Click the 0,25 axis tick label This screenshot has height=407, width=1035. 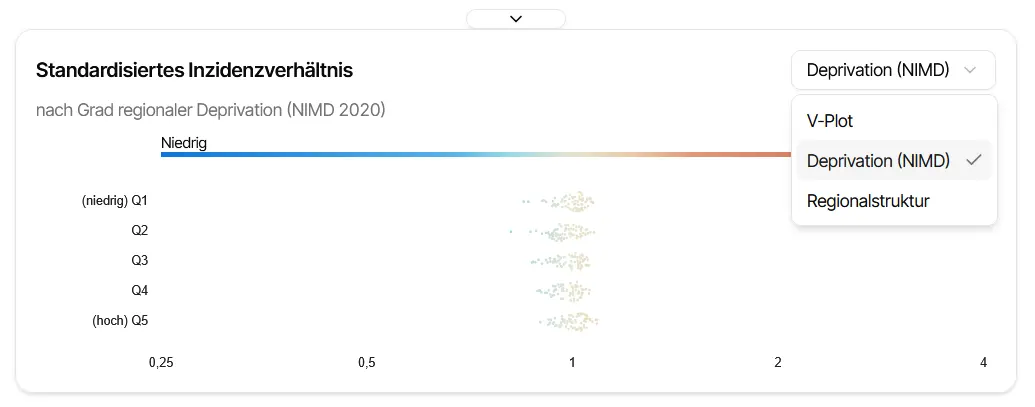coord(160,362)
